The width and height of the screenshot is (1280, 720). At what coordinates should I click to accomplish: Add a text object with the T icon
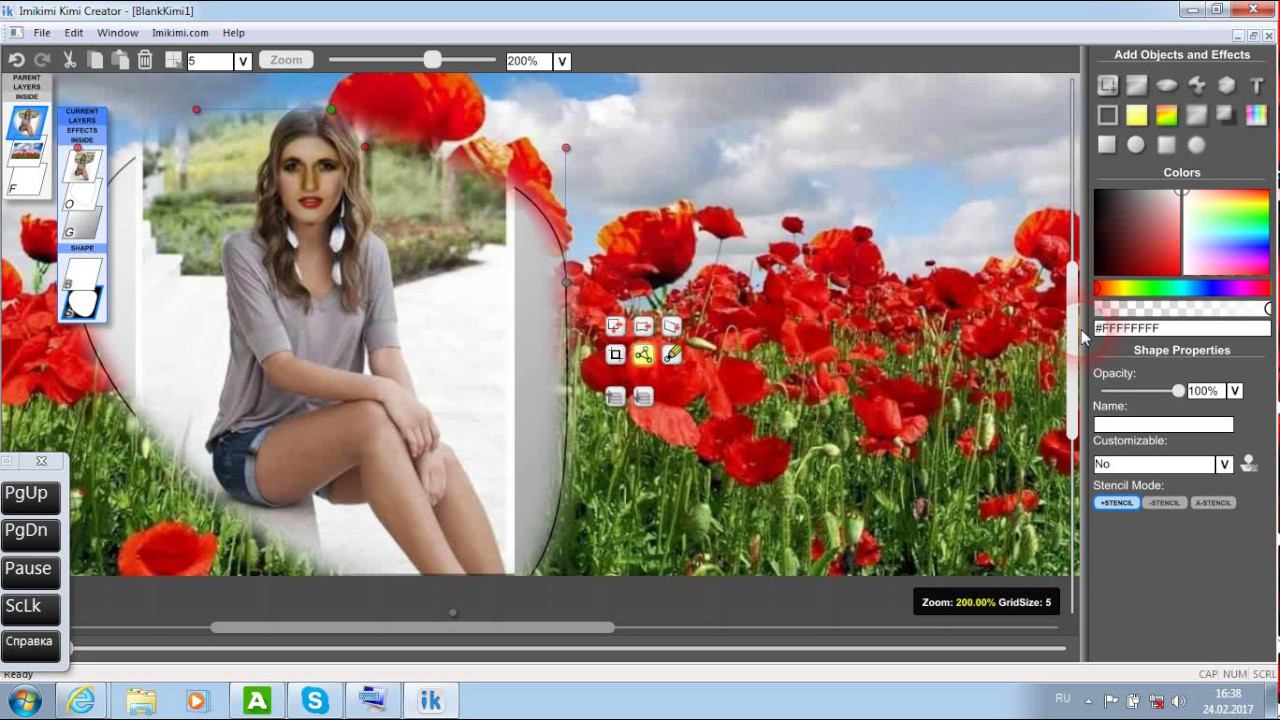pos(1257,86)
